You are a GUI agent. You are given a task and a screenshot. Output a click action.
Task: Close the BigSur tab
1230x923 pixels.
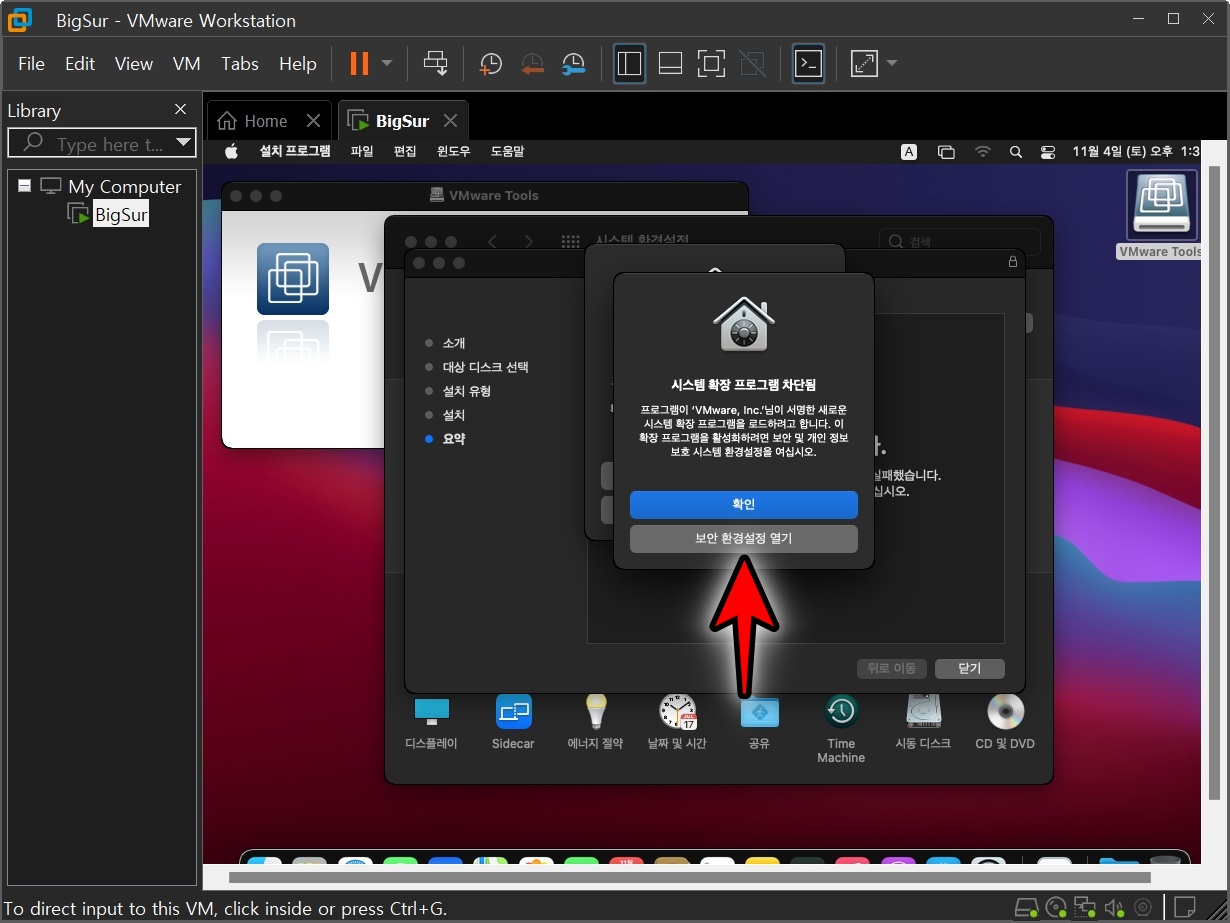click(450, 121)
